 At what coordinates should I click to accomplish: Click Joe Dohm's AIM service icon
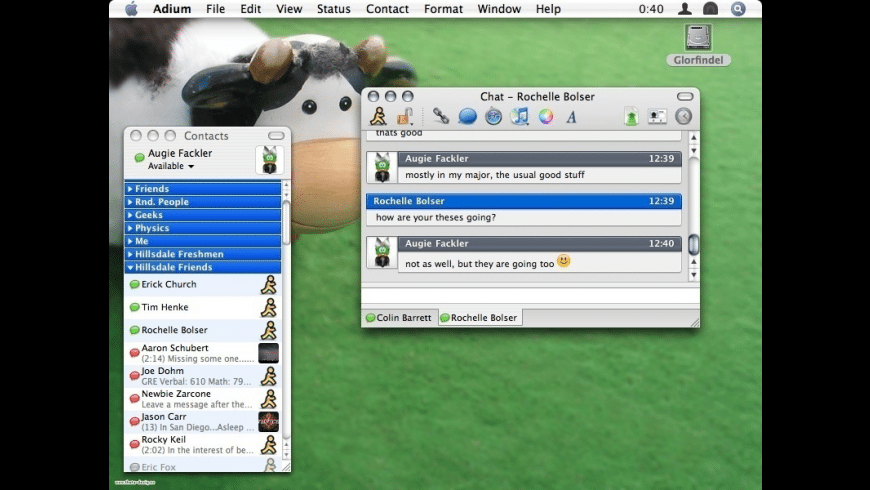point(269,376)
